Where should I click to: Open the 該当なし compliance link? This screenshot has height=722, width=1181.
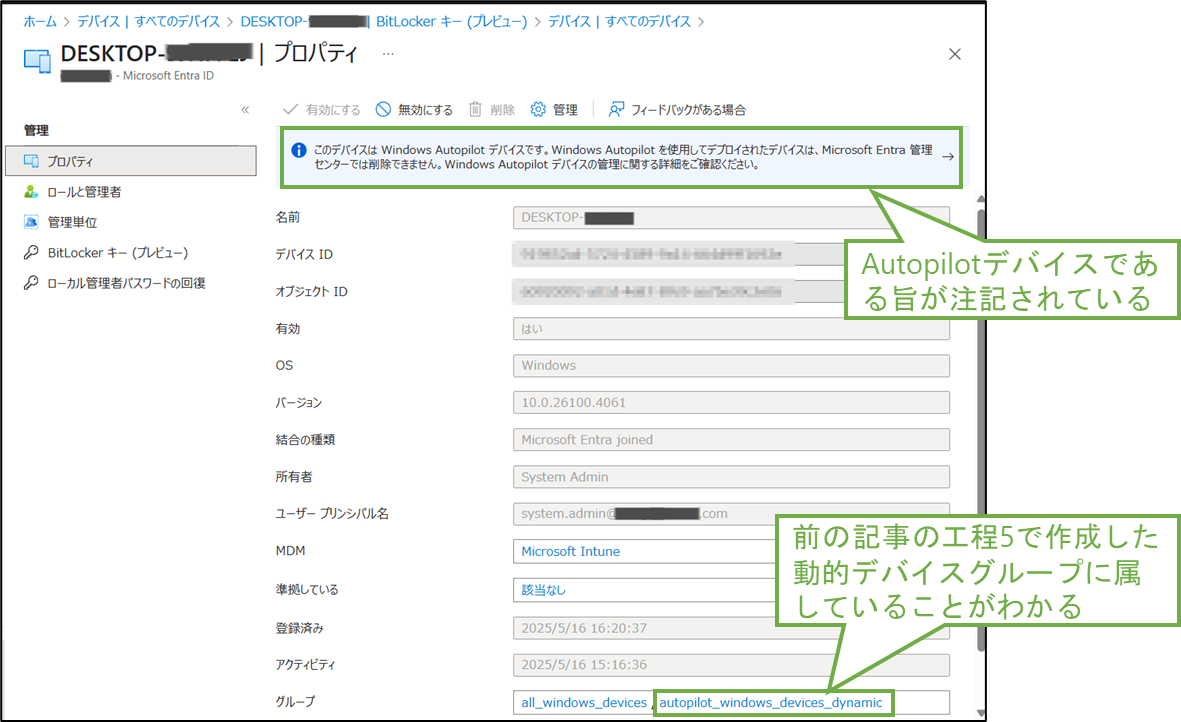tap(543, 590)
